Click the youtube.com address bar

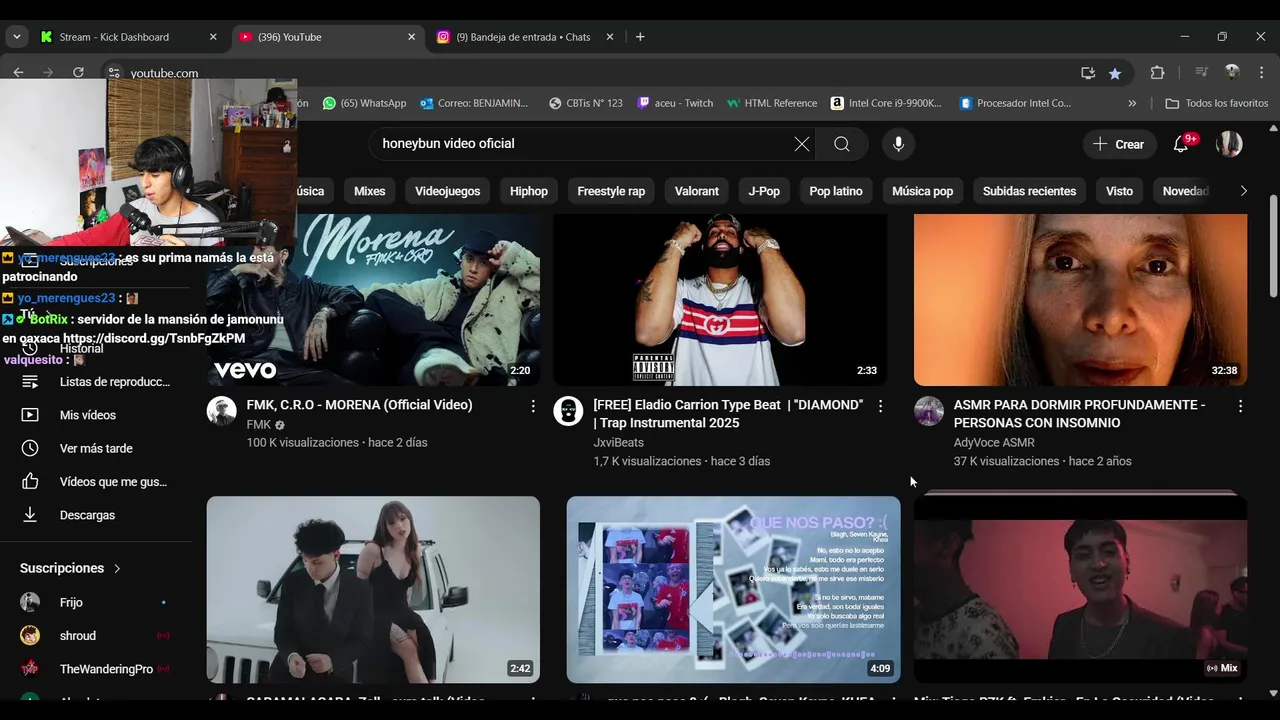590,73
